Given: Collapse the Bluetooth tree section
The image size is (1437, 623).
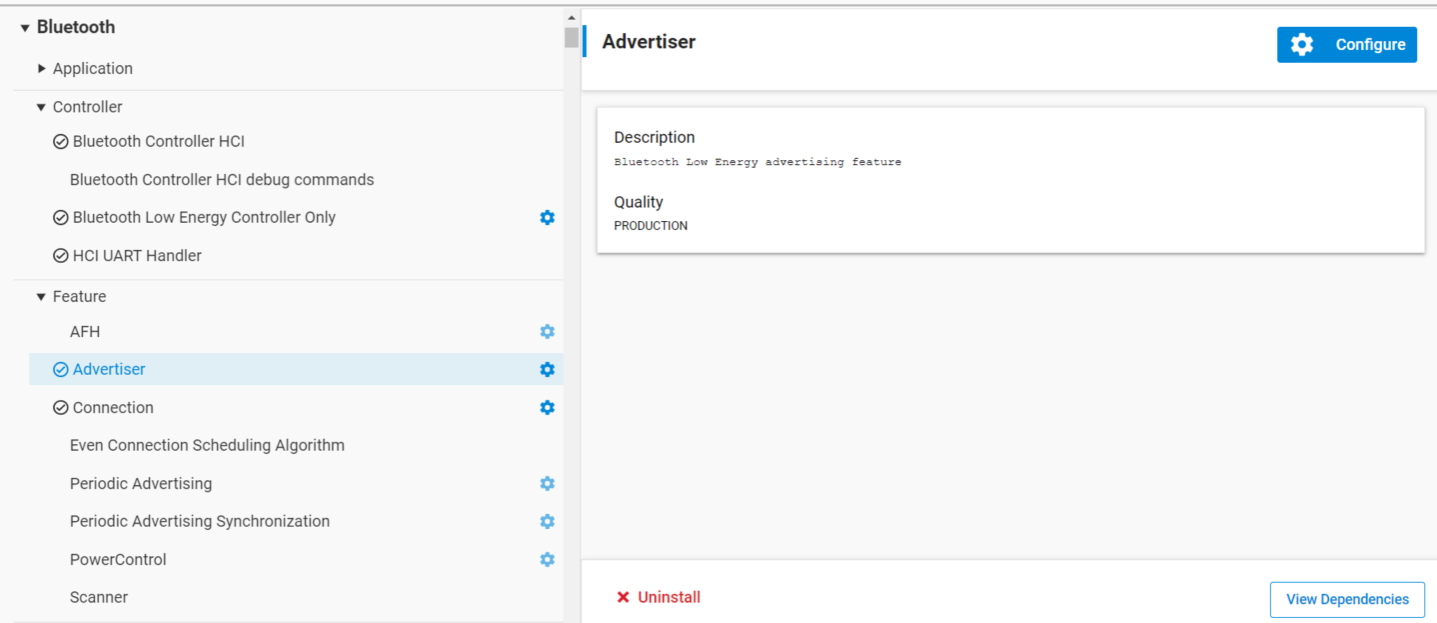Looking at the screenshot, I should coord(25,28).
